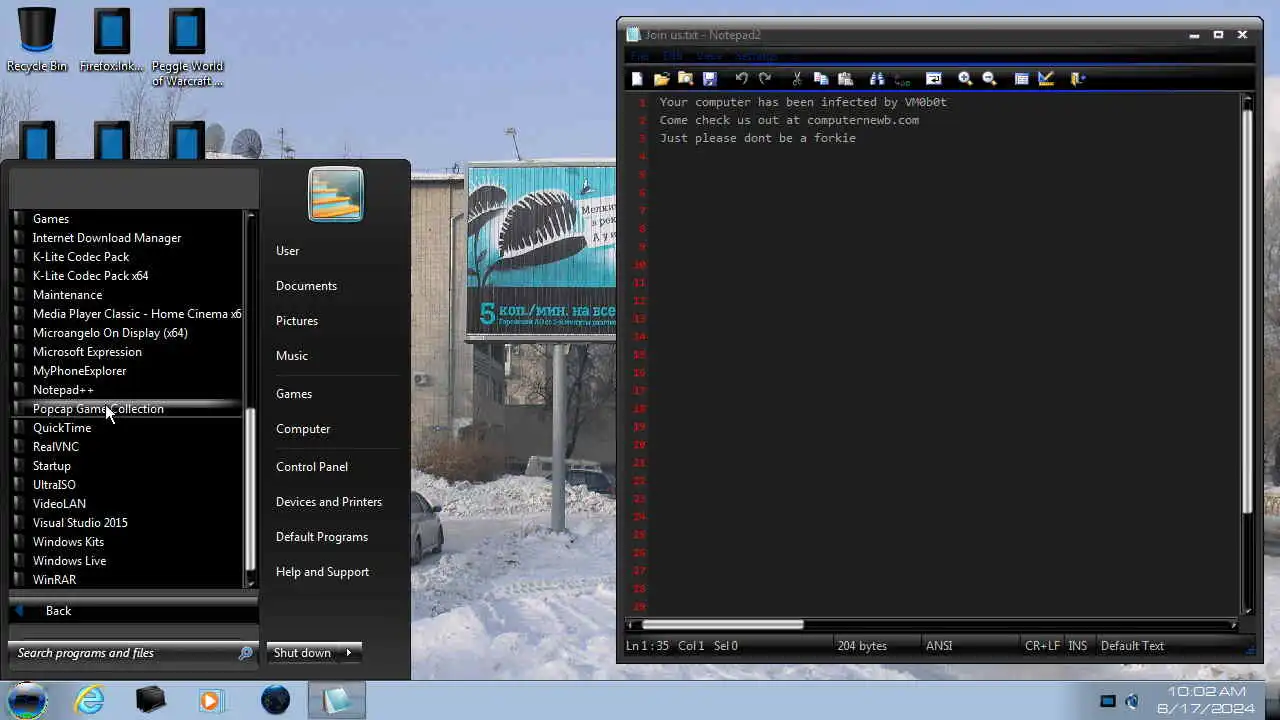
Task: Open Devices and Printers link
Action: [x=329, y=502]
